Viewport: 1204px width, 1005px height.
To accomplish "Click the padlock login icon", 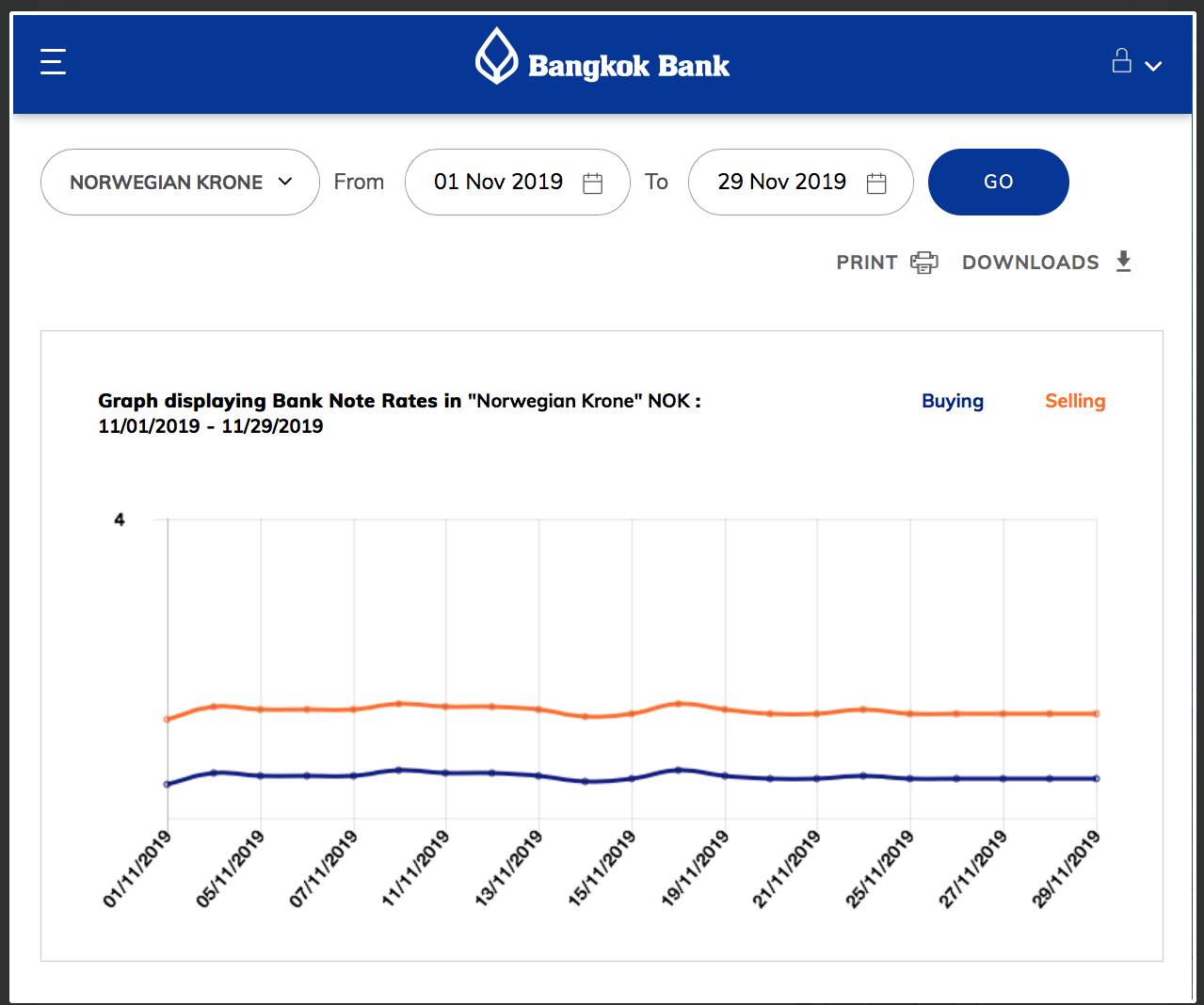I will click(1121, 61).
